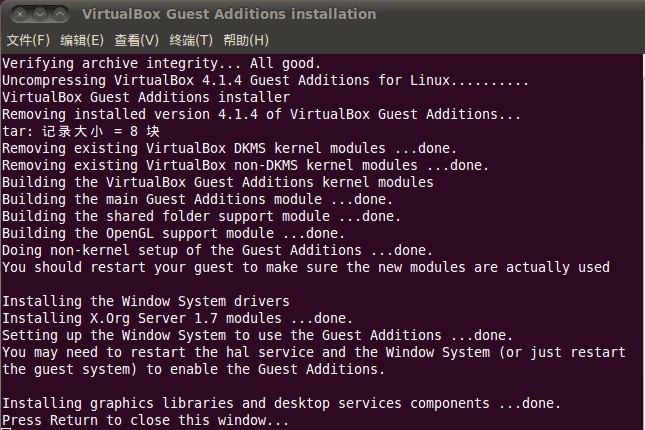The image size is (645, 430).
Task: Open the 查看(V) menu
Action: 136,40
